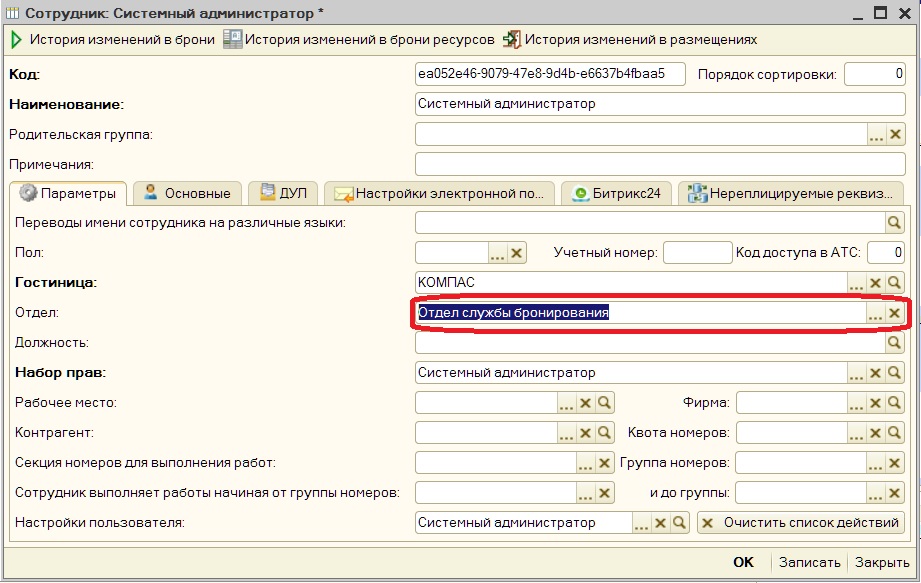The image size is (921, 583).
Task: Clear the Контрагент field
Action: pyautogui.click(x=585, y=433)
